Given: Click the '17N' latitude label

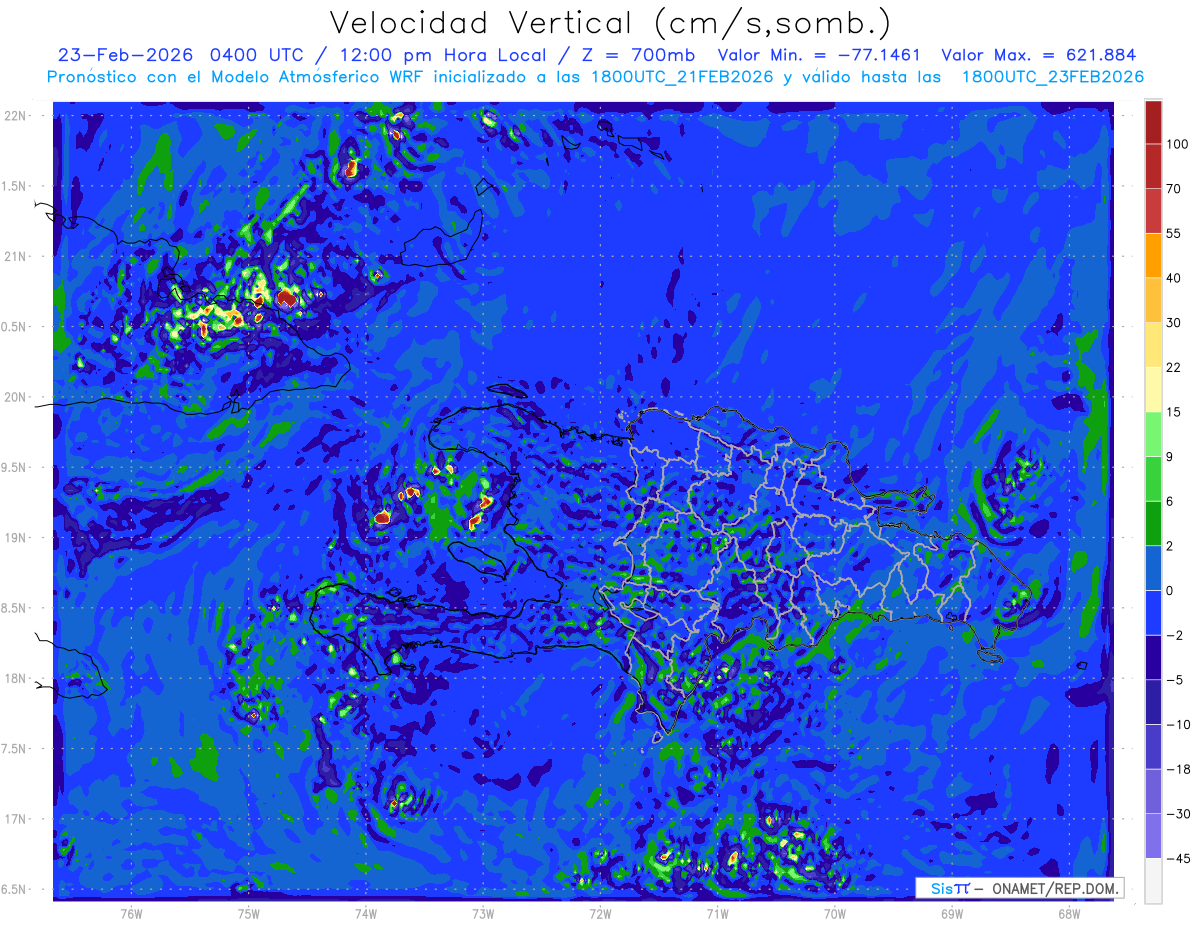Looking at the screenshot, I should tap(17, 819).
